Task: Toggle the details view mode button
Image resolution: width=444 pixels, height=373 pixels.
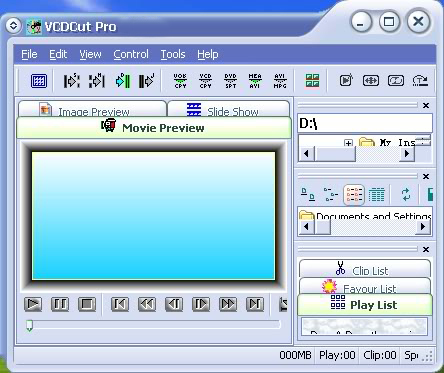Action: coord(377,195)
